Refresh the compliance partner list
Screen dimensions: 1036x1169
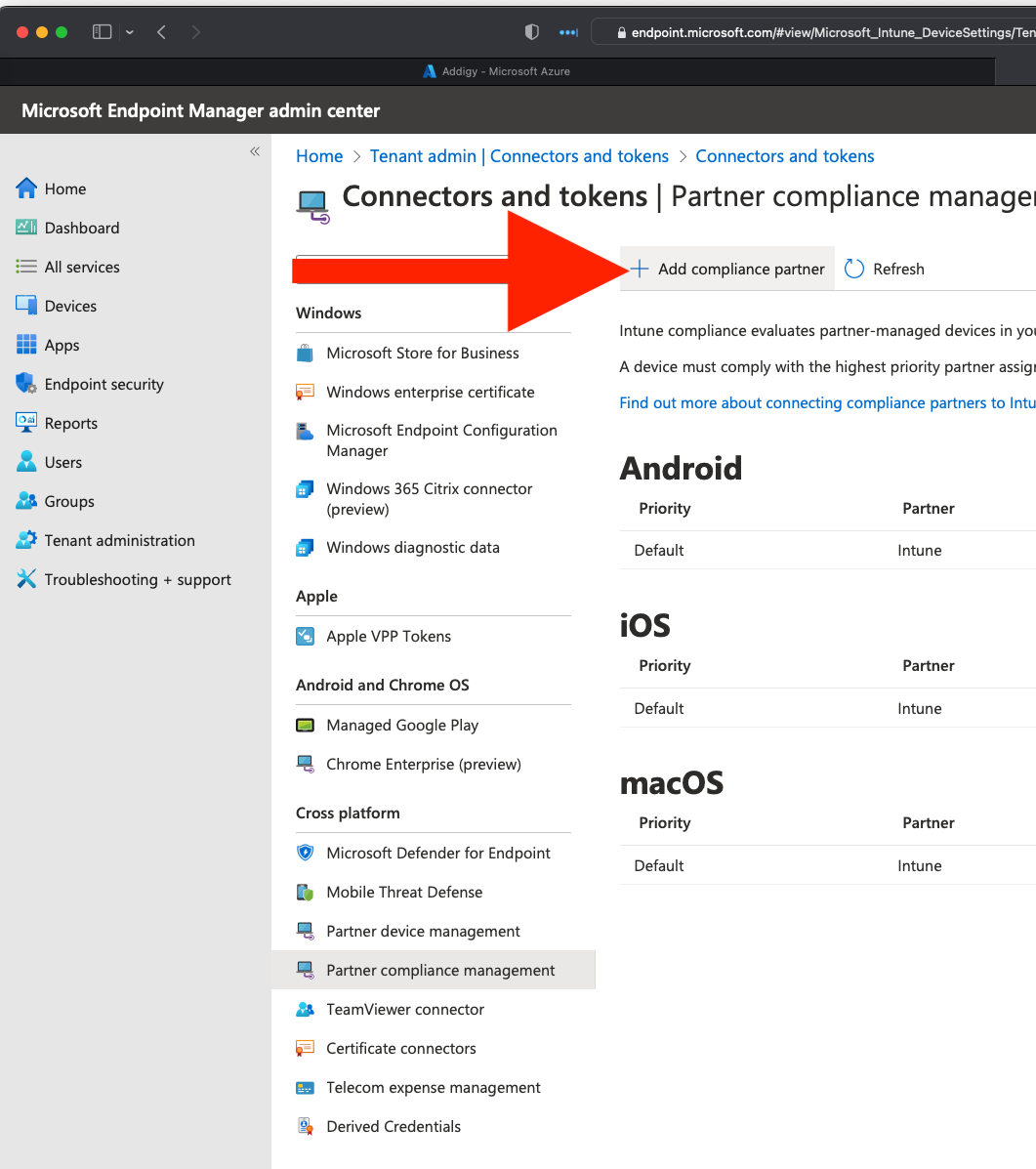click(884, 269)
